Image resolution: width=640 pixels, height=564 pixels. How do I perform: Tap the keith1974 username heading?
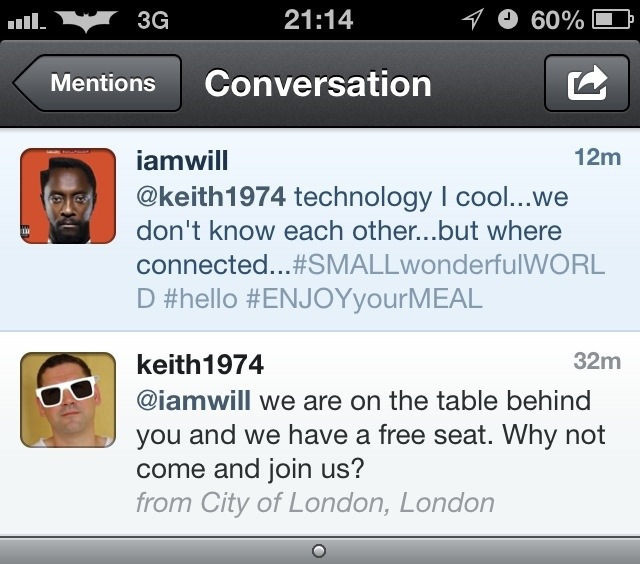click(x=200, y=364)
